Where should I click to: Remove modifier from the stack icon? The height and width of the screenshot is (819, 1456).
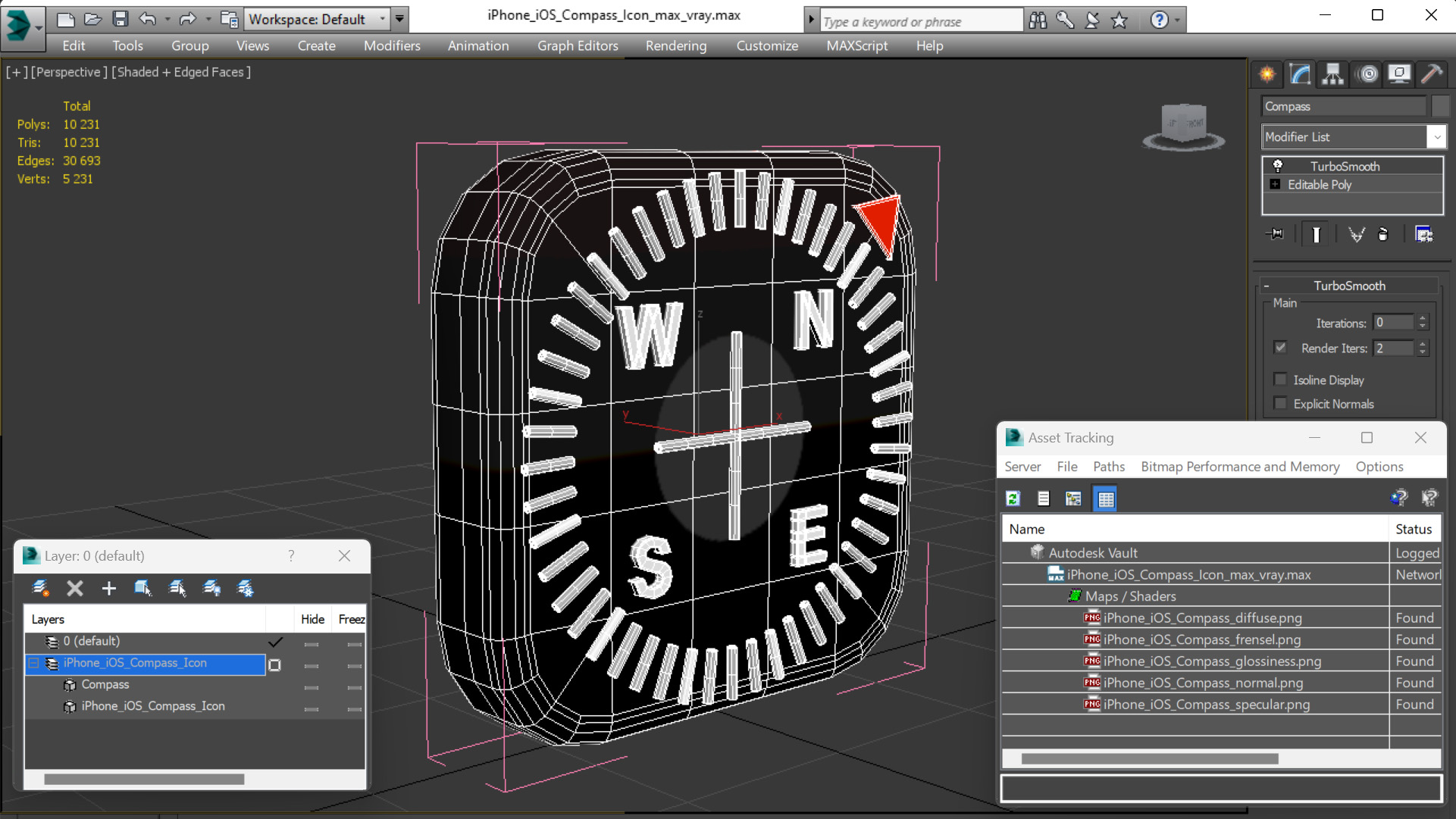(1383, 234)
